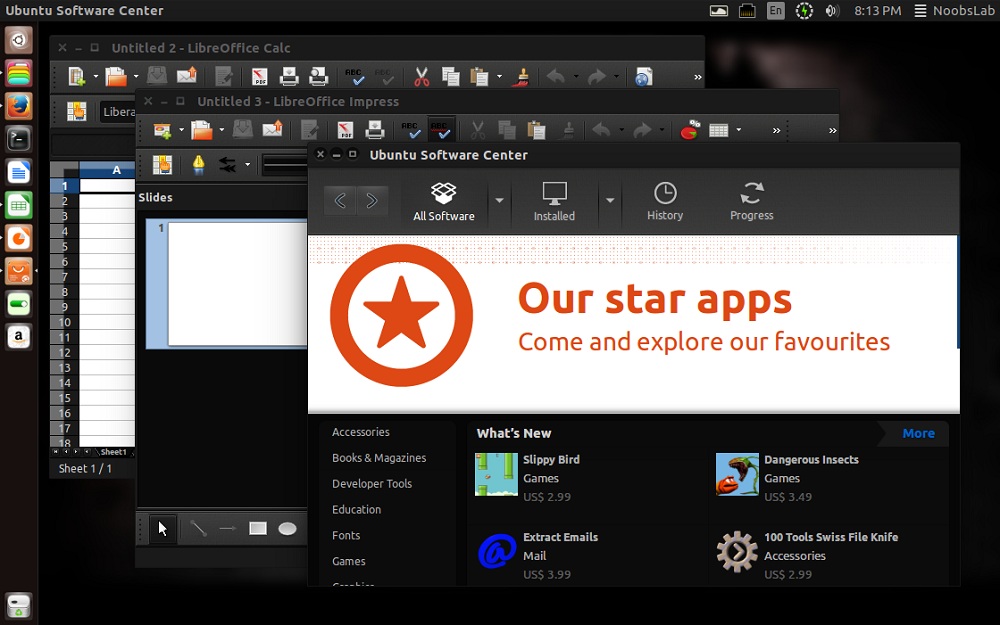Screen dimensions: 1000x625
Task: Select the Rectangle tool in Impress
Action: [258, 528]
